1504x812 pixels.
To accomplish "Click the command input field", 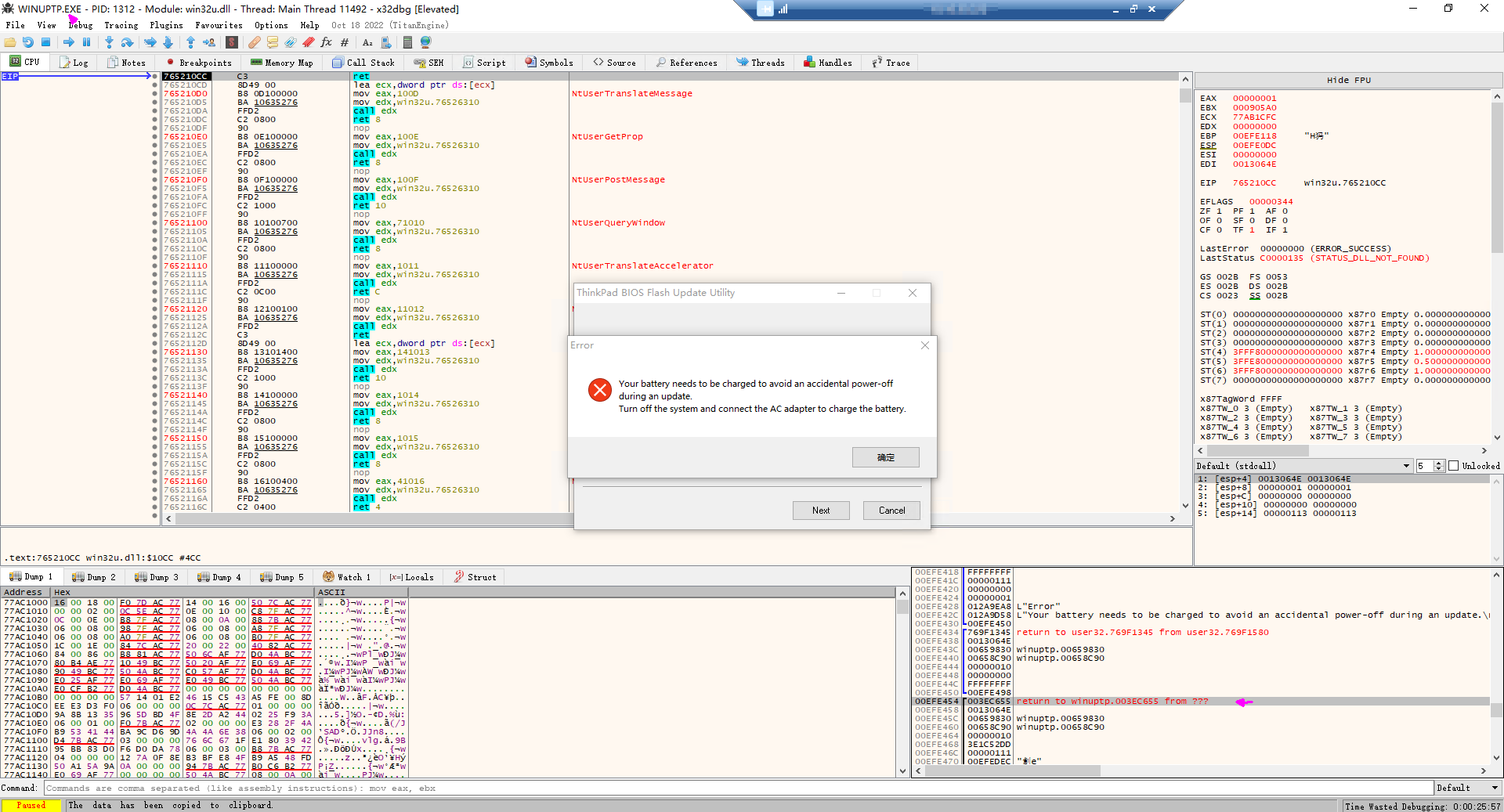I will [x=738, y=788].
